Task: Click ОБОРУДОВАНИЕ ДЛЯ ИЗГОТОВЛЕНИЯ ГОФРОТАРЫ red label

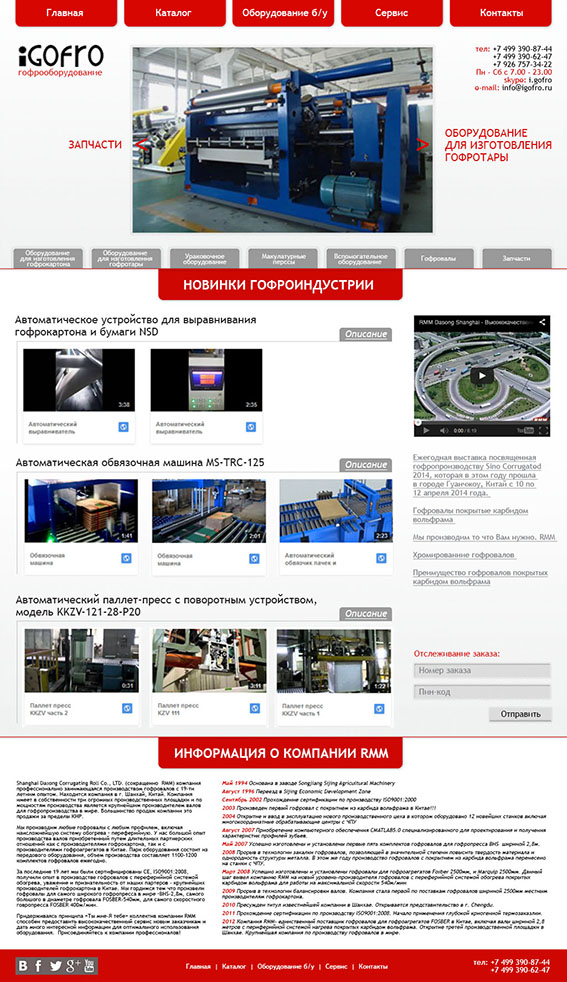Action: pyautogui.click(x=498, y=145)
